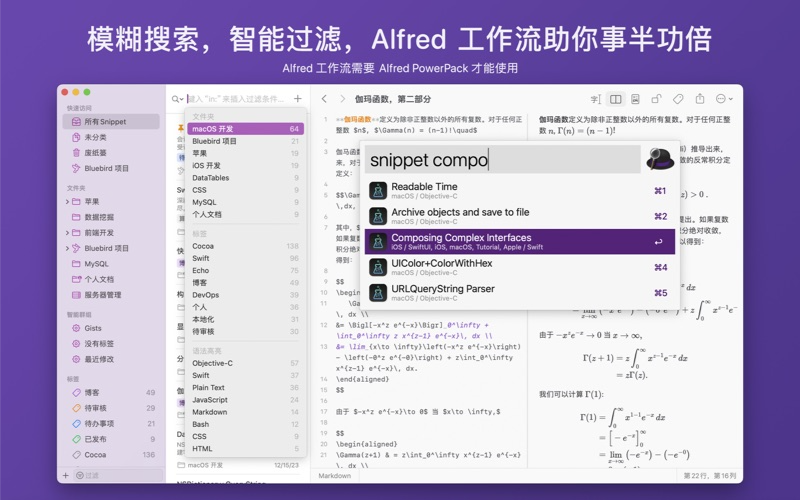Open the search magnifier options dropdown
Viewport: 800px width, 500px height.
(x=177, y=99)
